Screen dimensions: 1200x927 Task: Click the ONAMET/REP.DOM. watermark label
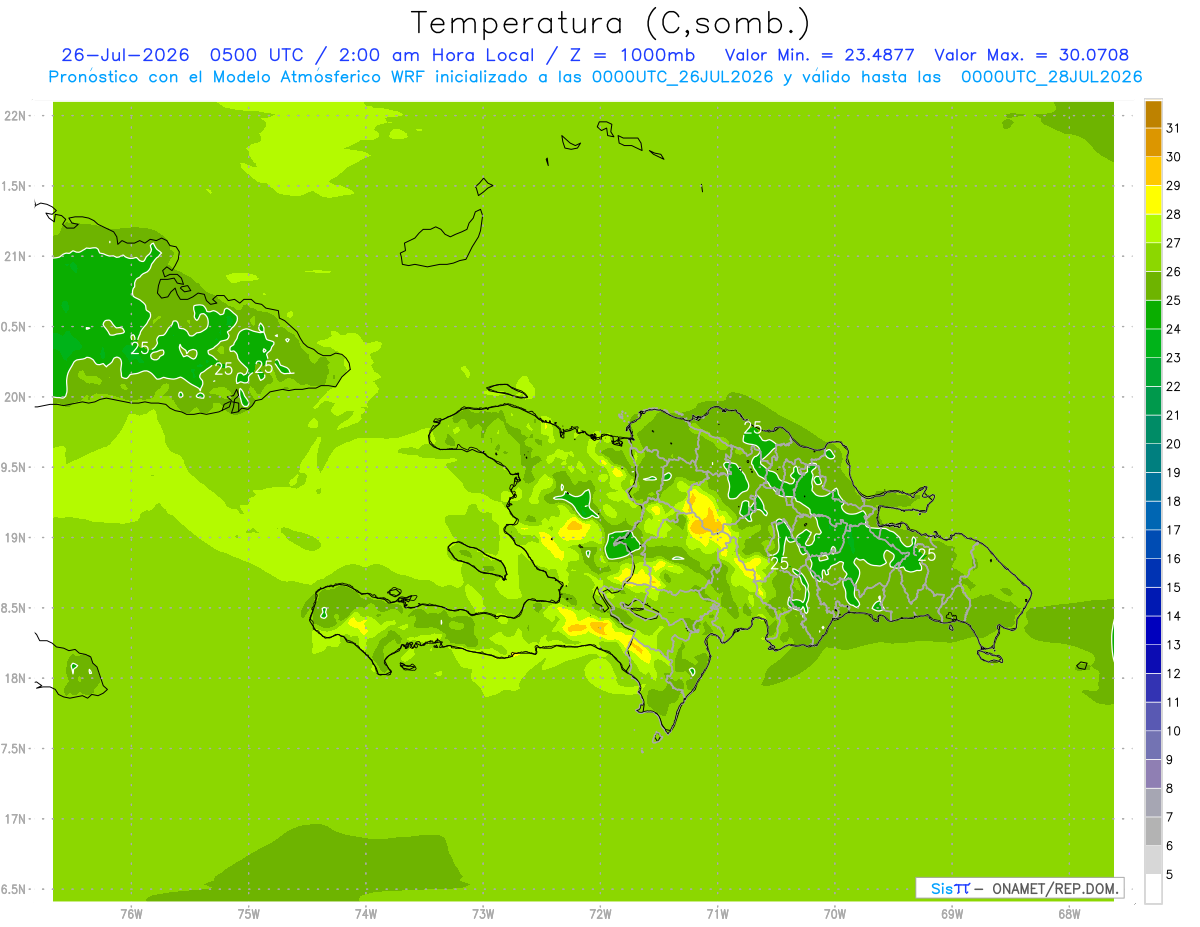point(1055,888)
